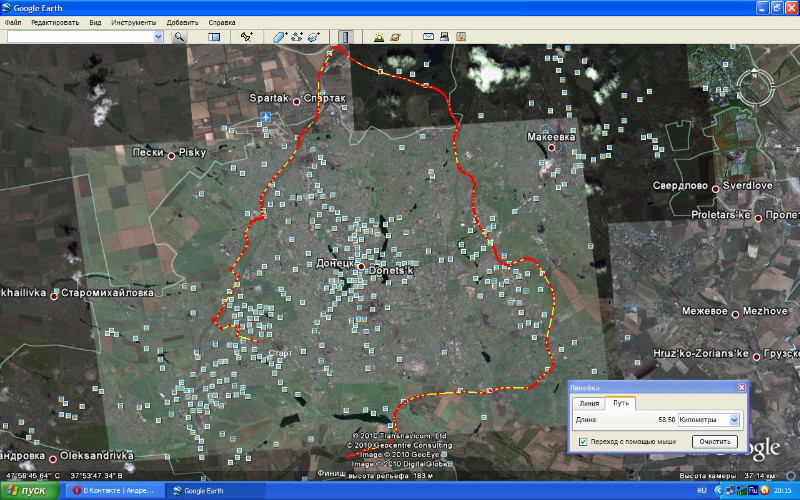Click the email envelope icon
Image resolution: width=800 pixels, height=500 pixels.
coord(428,36)
